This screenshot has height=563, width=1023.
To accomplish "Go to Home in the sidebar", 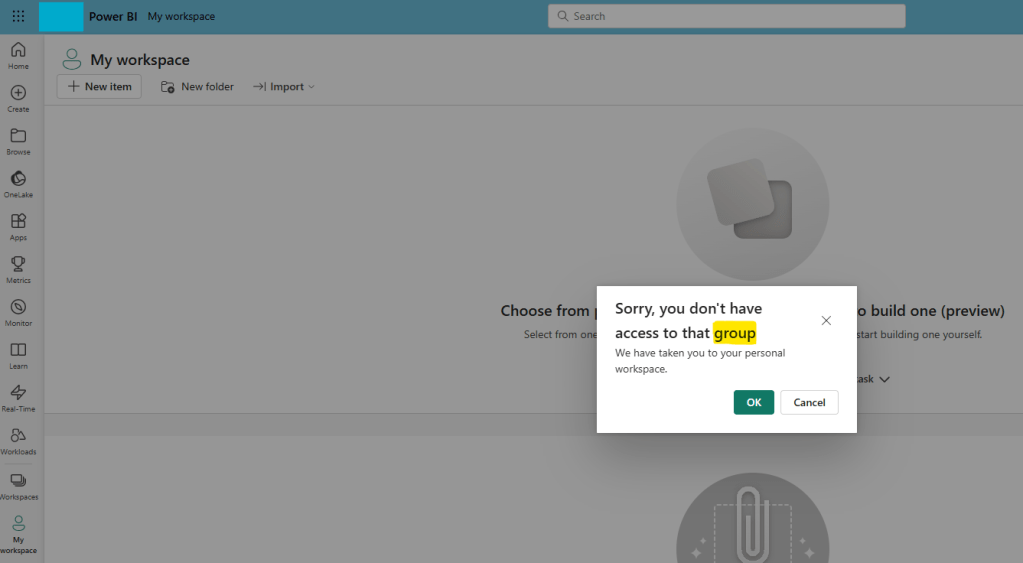I will click(18, 55).
